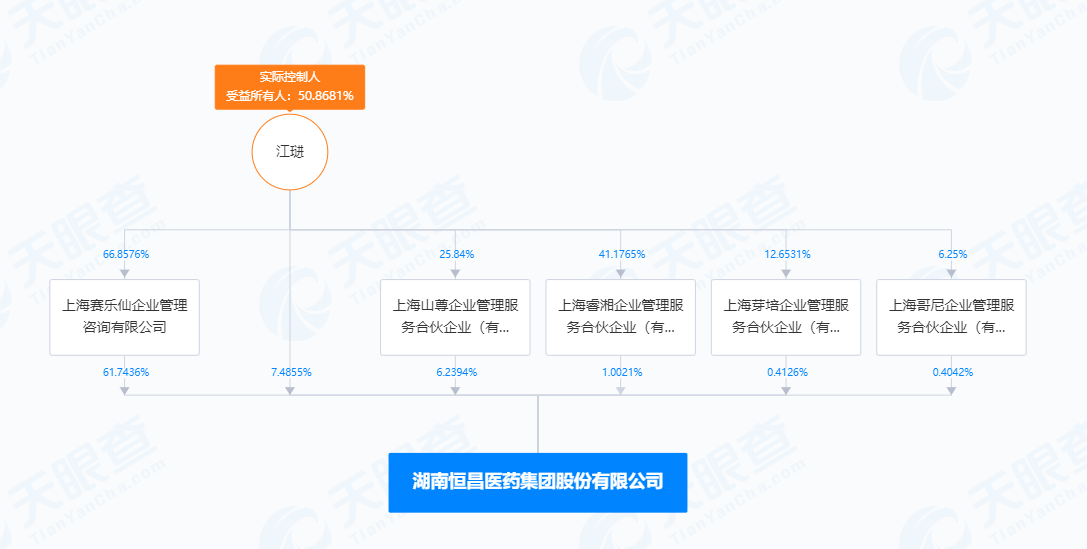
Task: Click the 6.25% share percentage
Action: point(953,254)
